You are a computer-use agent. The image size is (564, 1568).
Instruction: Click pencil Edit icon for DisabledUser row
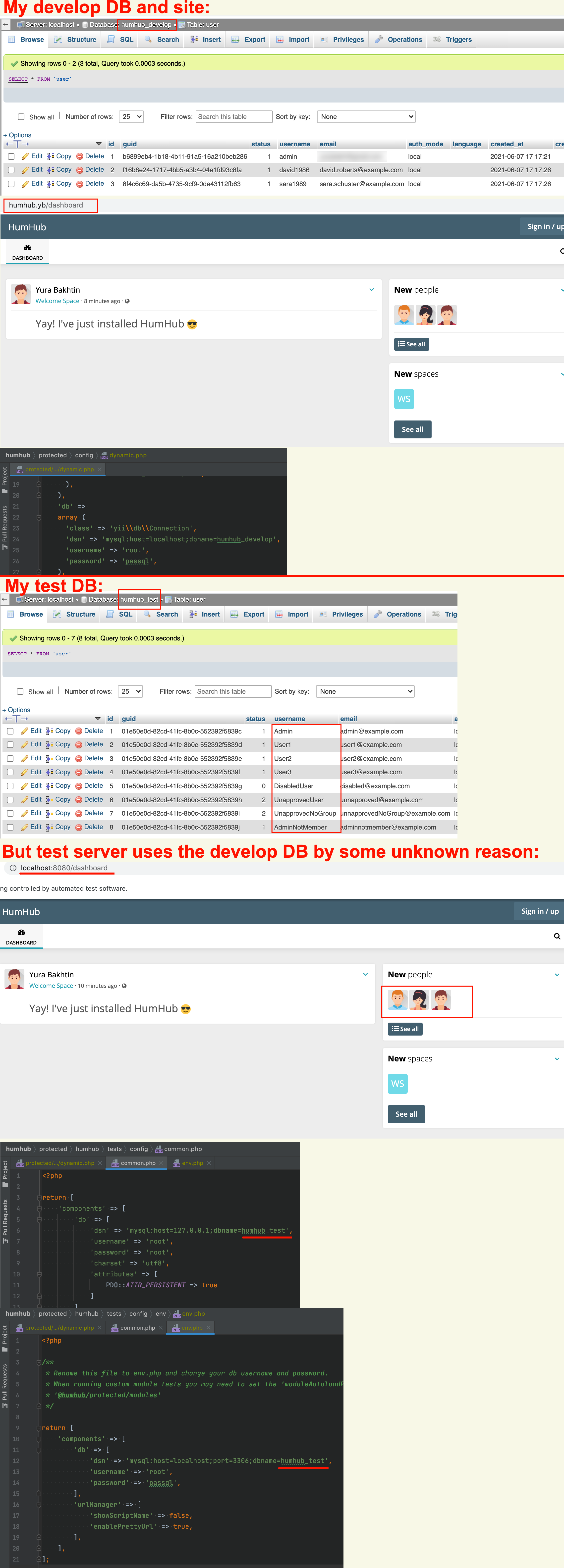coord(24,786)
